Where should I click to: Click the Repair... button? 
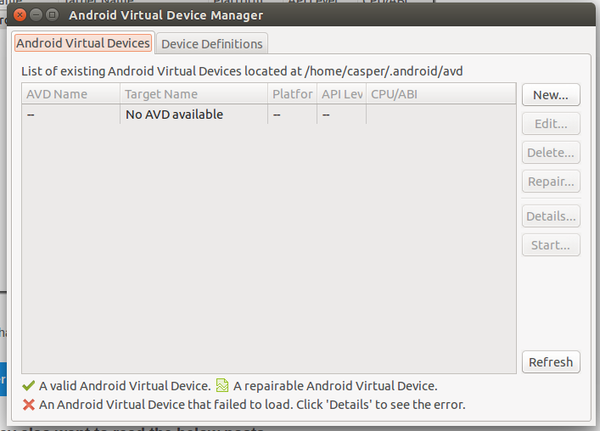point(551,181)
